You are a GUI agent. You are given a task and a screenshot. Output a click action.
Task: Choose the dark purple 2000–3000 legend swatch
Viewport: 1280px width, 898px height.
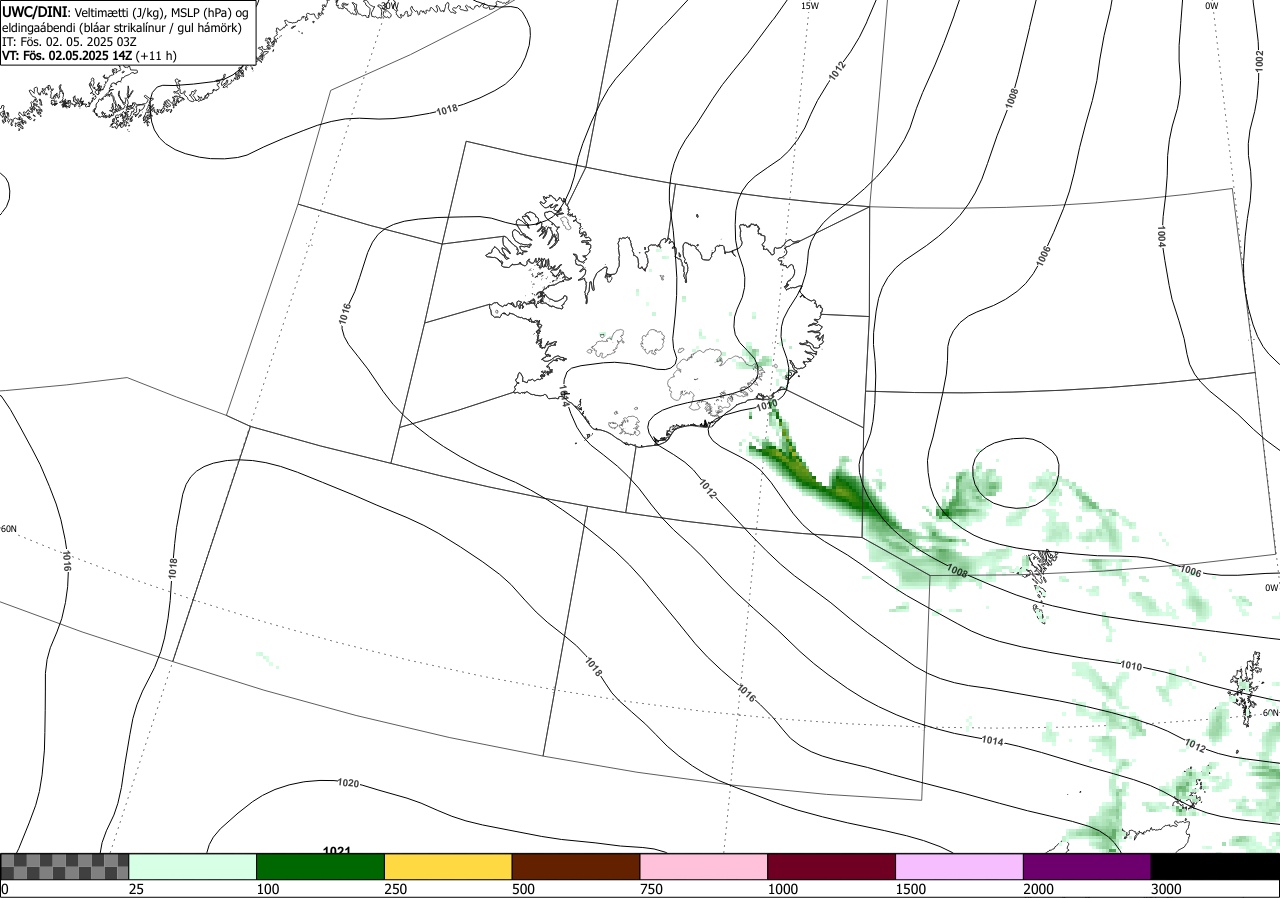(1087, 866)
